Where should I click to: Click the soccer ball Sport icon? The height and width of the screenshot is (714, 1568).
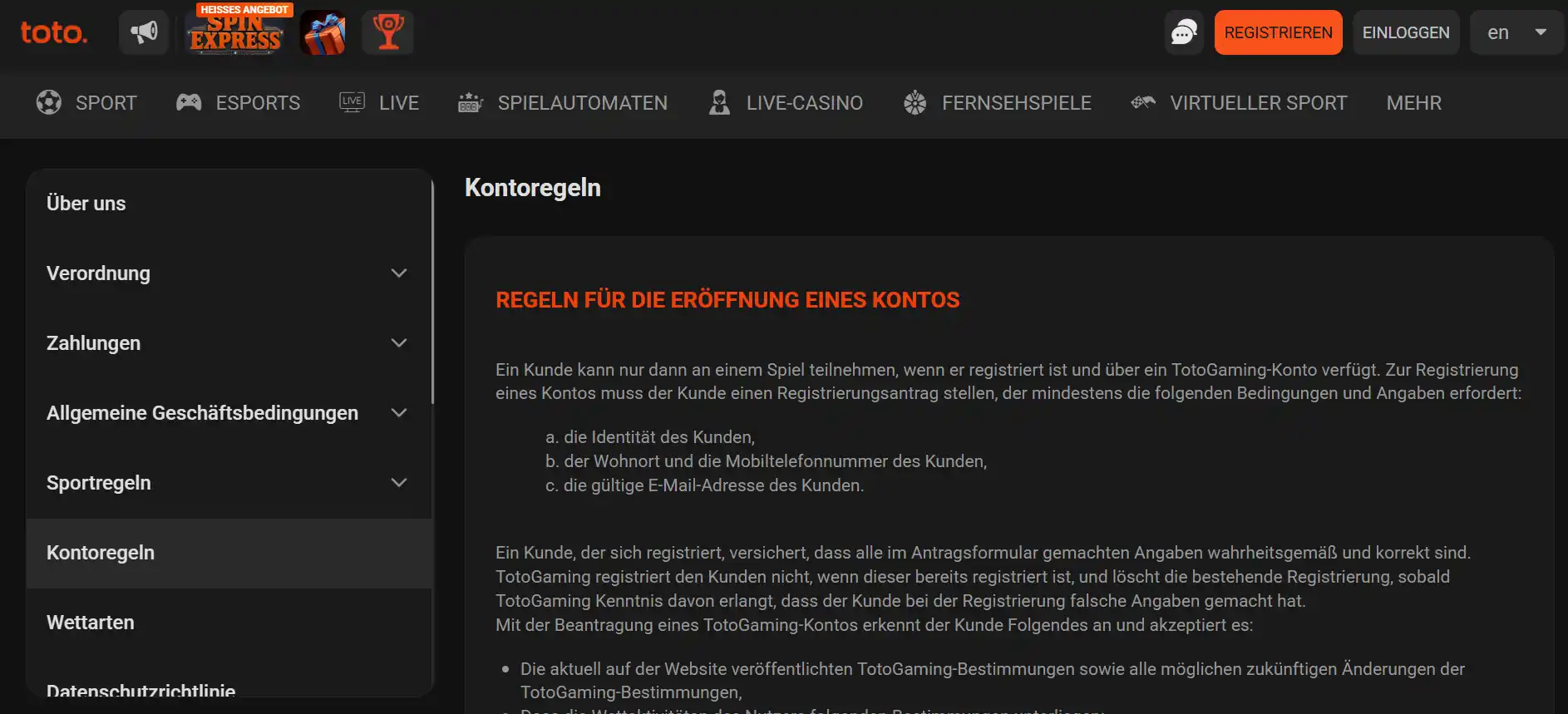coord(49,102)
